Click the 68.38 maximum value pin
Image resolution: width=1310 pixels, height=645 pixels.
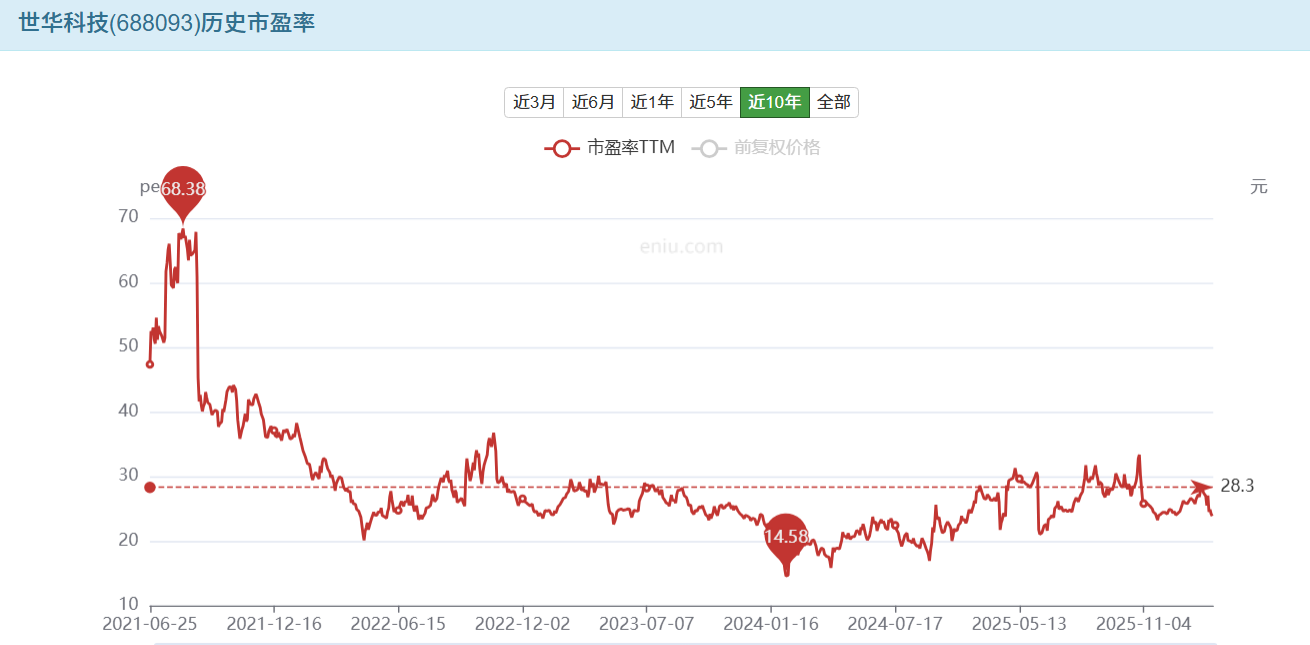[x=183, y=190]
